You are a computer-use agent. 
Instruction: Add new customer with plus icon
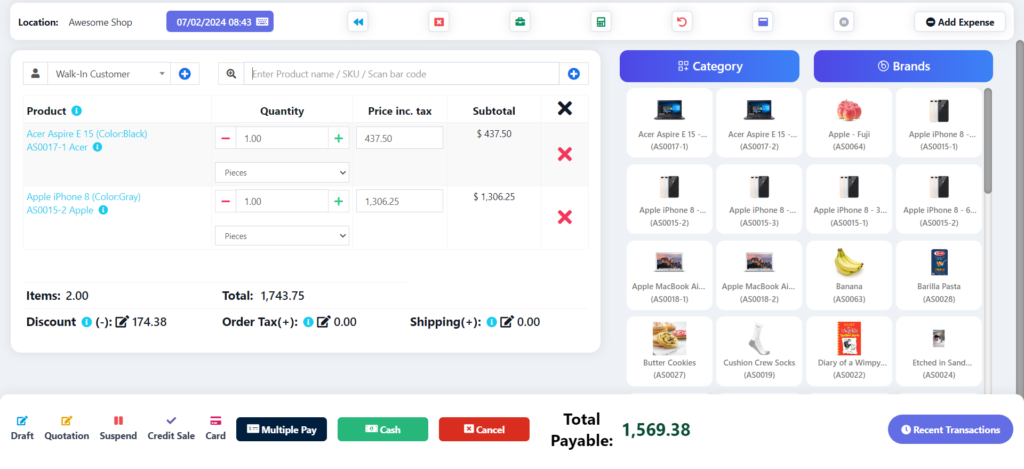(184, 73)
